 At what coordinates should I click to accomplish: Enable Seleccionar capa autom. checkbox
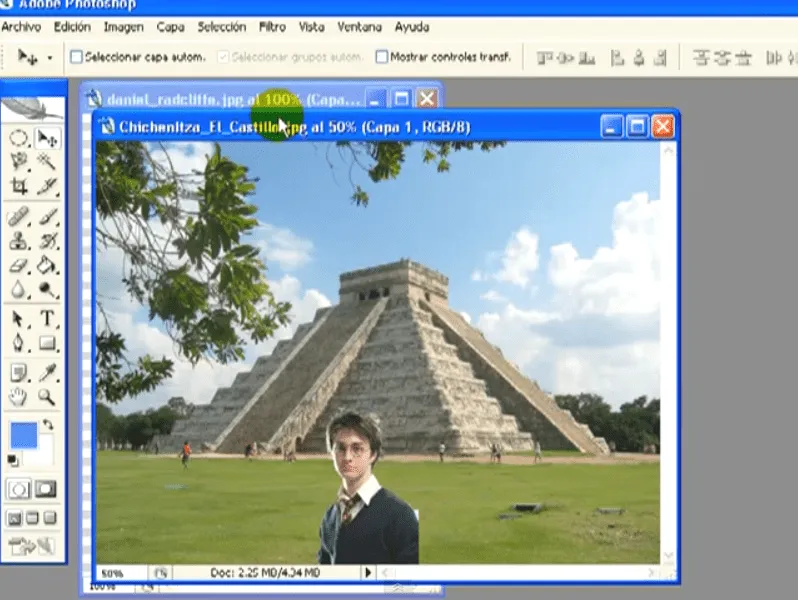pyautogui.click(x=76, y=57)
